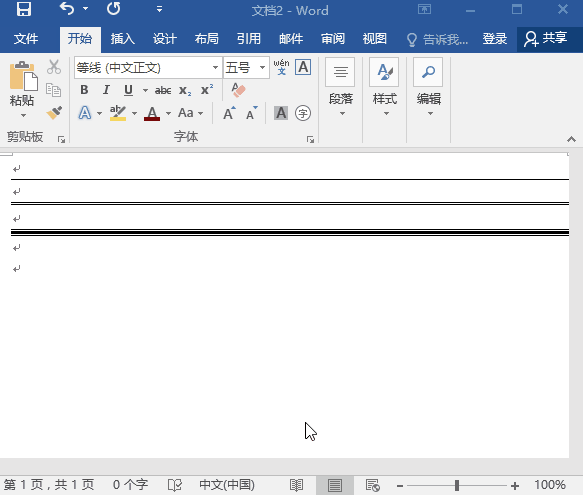
Task: Click the zoom slider handle
Action: click(457, 485)
